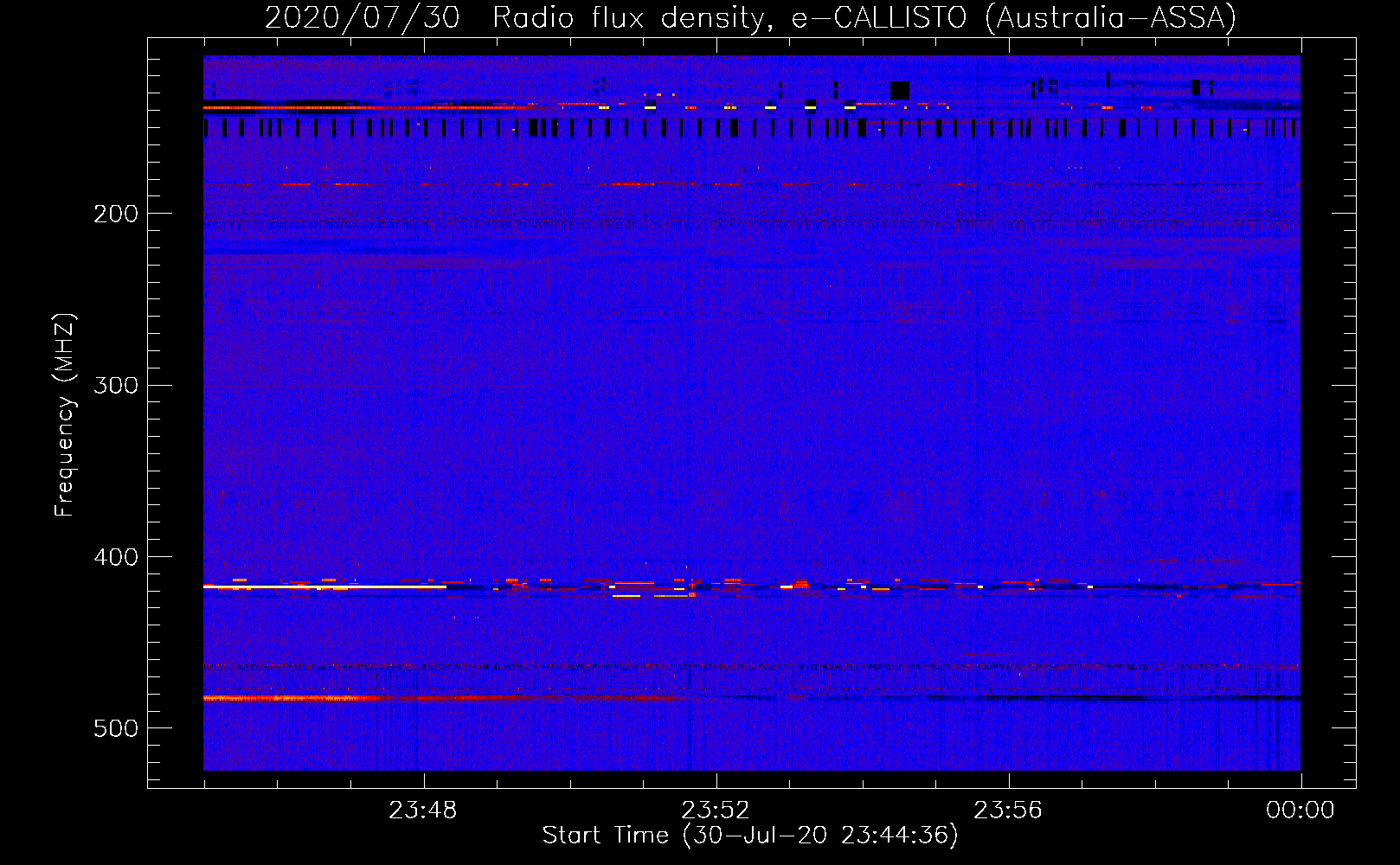Click the red horizontal band near 485 MHz
The image size is (1400, 865).
pos(441,697)
